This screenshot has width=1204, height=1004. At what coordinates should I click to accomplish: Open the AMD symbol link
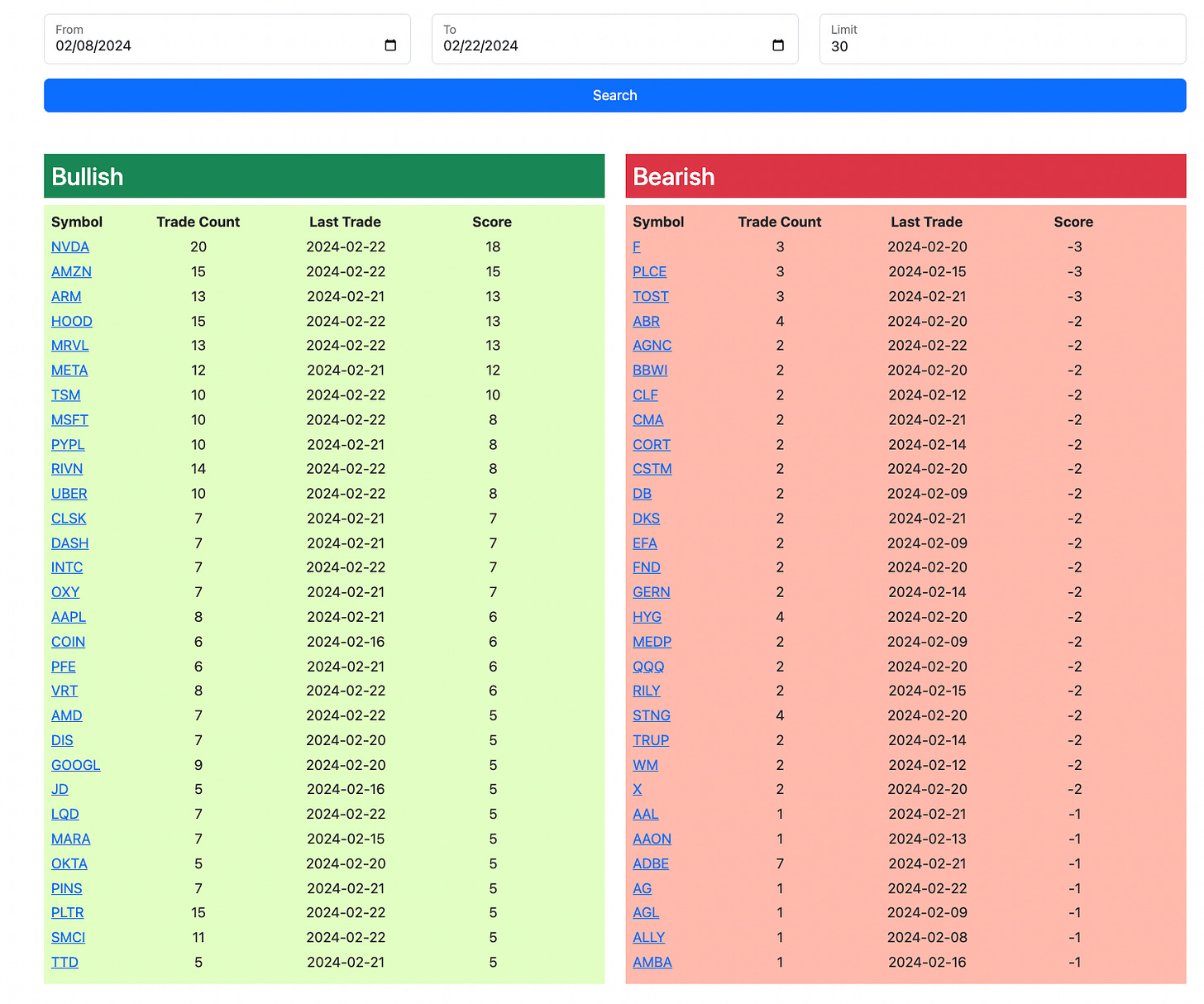click(x=67, y=715)
